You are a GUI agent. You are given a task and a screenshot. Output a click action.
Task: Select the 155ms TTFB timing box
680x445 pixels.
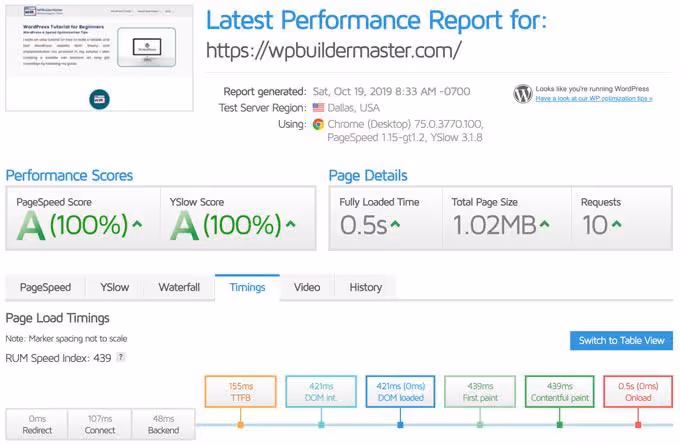point(240,392)
